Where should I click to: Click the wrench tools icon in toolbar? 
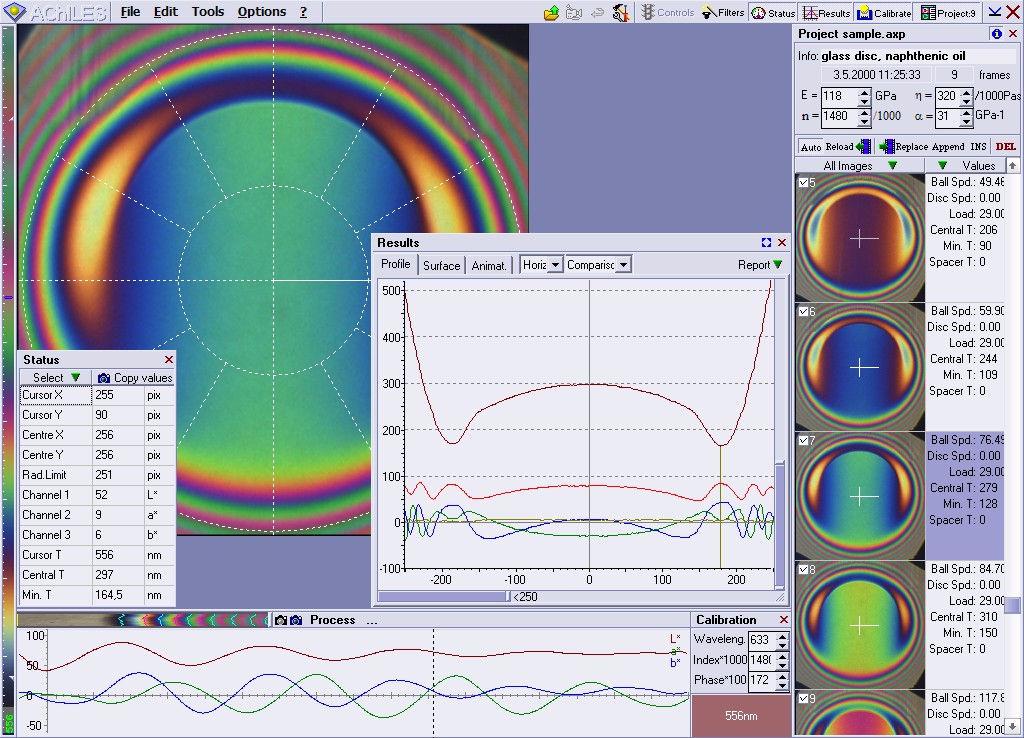620,12
